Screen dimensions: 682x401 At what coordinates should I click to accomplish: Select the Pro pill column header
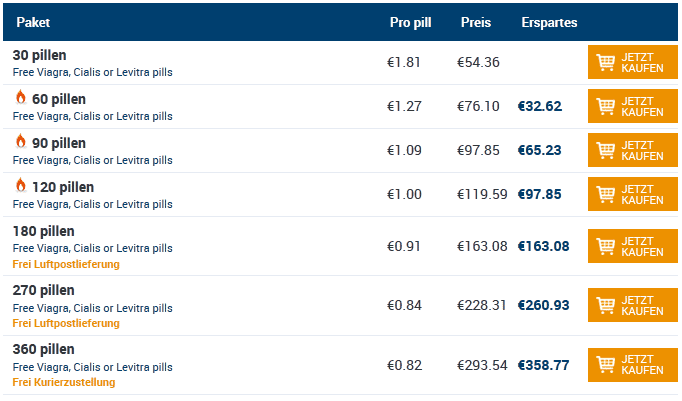pyautogui.click(x=410, y=22)
